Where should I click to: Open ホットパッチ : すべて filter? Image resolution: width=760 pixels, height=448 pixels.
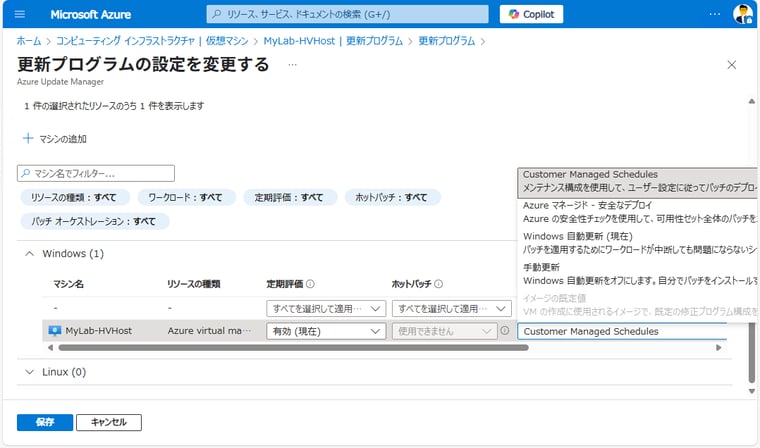[392, 197]
